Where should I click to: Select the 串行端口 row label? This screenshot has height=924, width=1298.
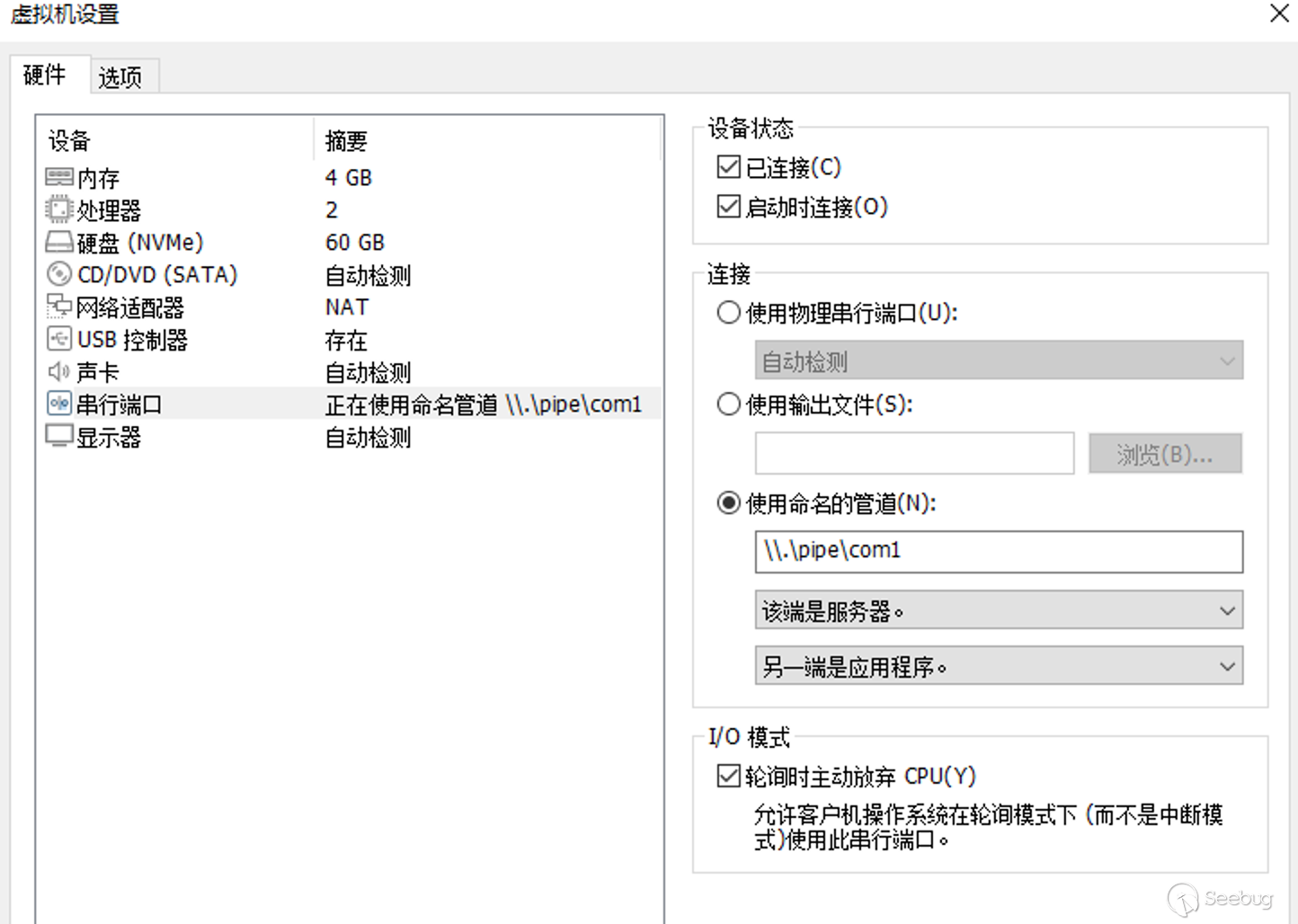[120, 404]
